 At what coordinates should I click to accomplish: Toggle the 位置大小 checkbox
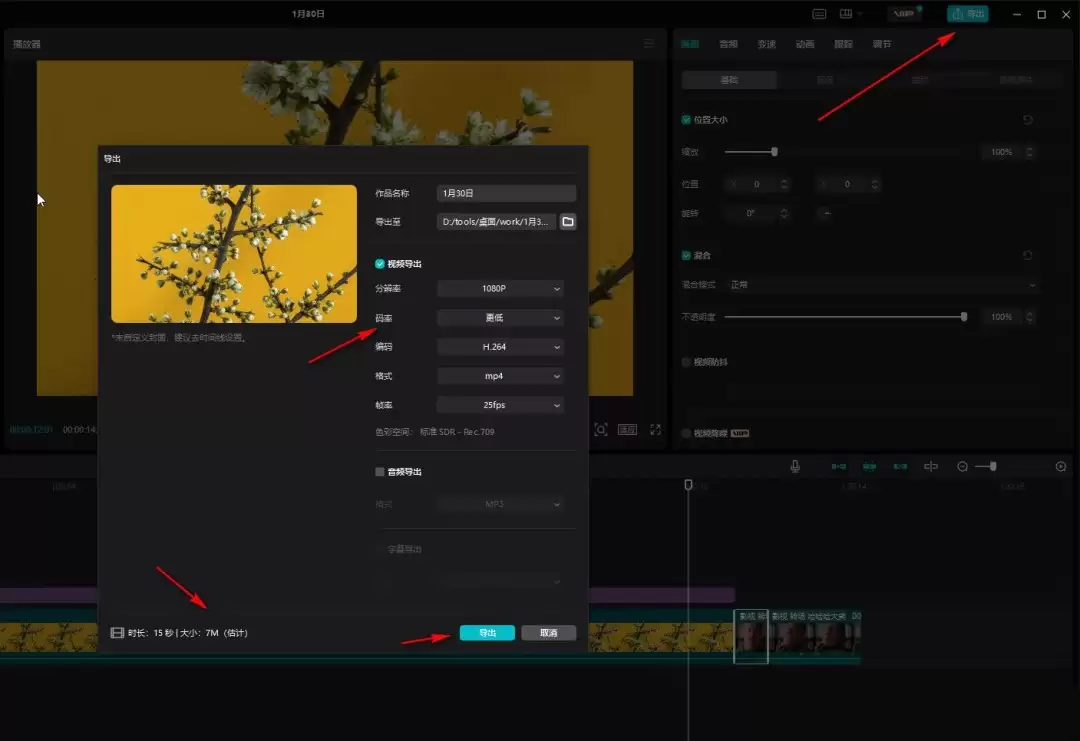click(686, 120)
